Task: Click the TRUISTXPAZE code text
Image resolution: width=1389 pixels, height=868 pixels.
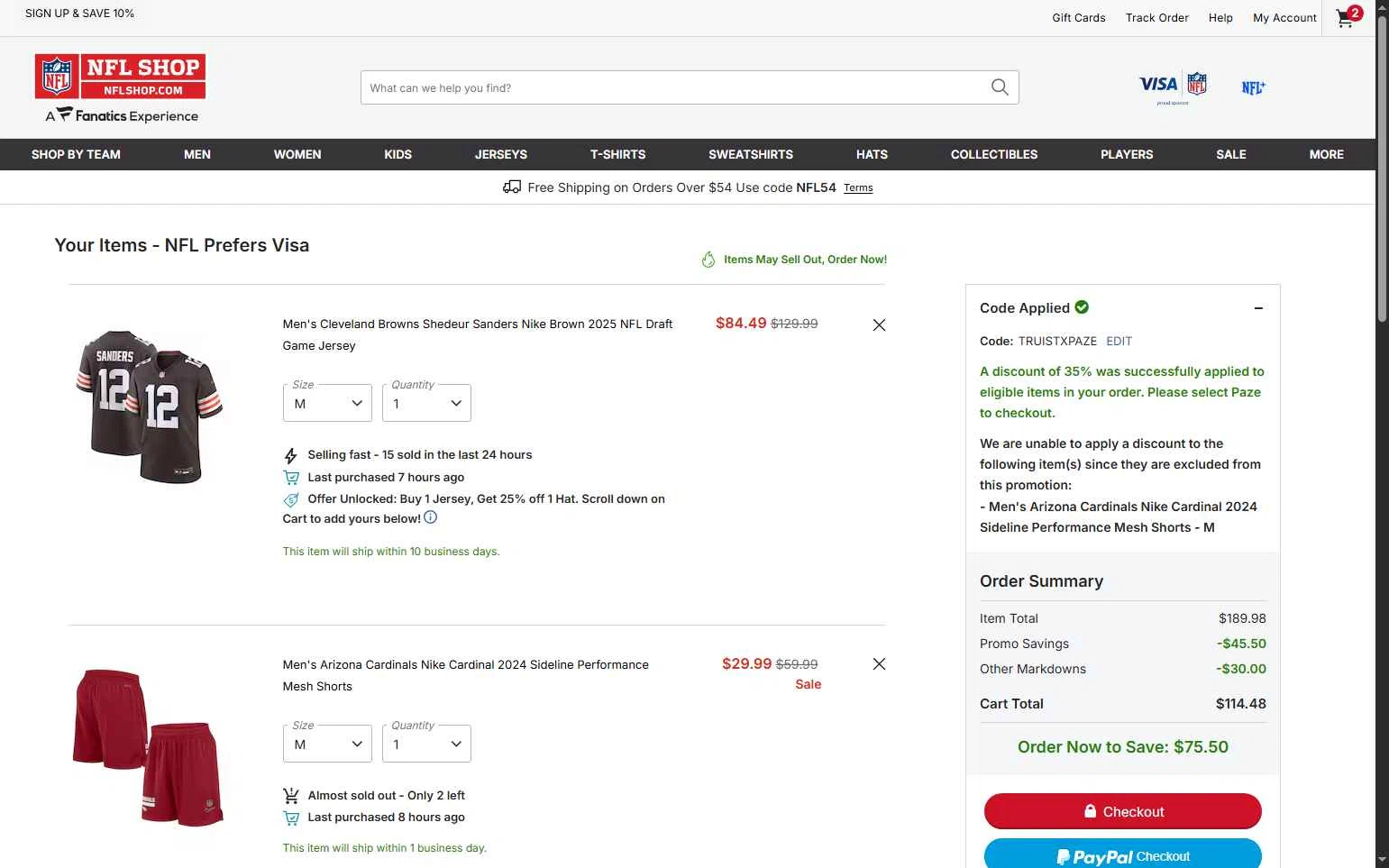Action: (x=1057, y=342)
